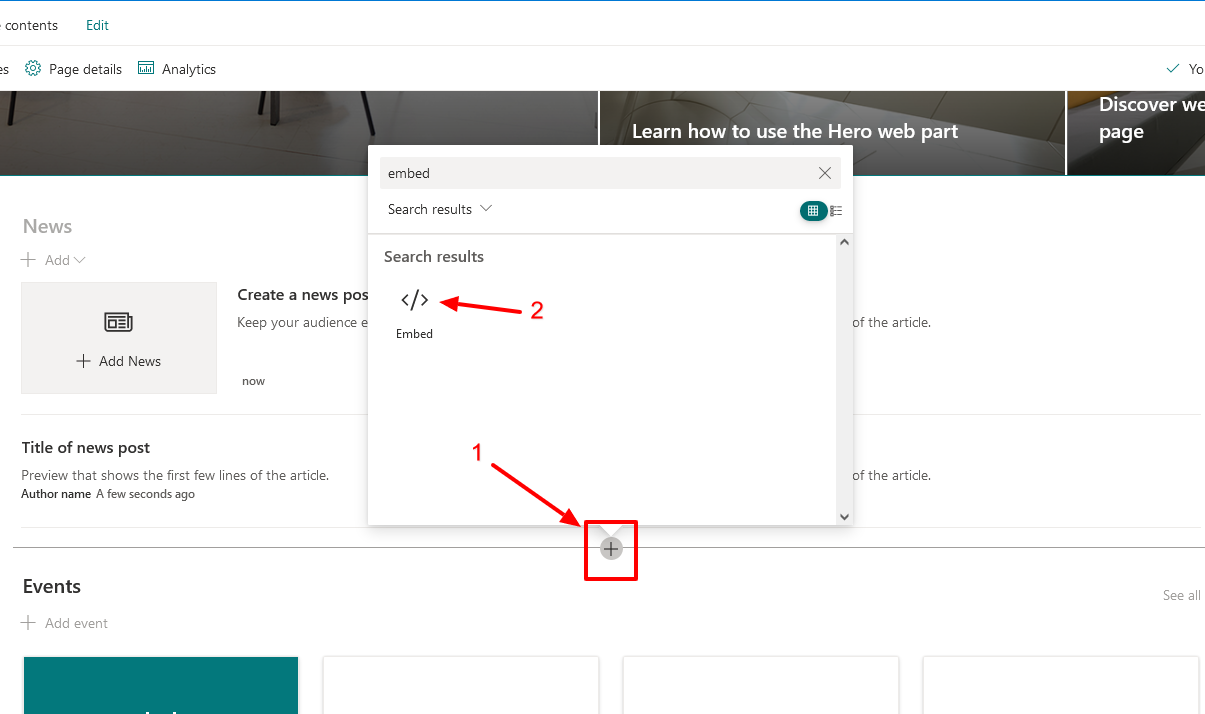Viewport: 1205px width, 714px height.
Task: Clear the embed search with the X icon
Action: click(824, 172)
